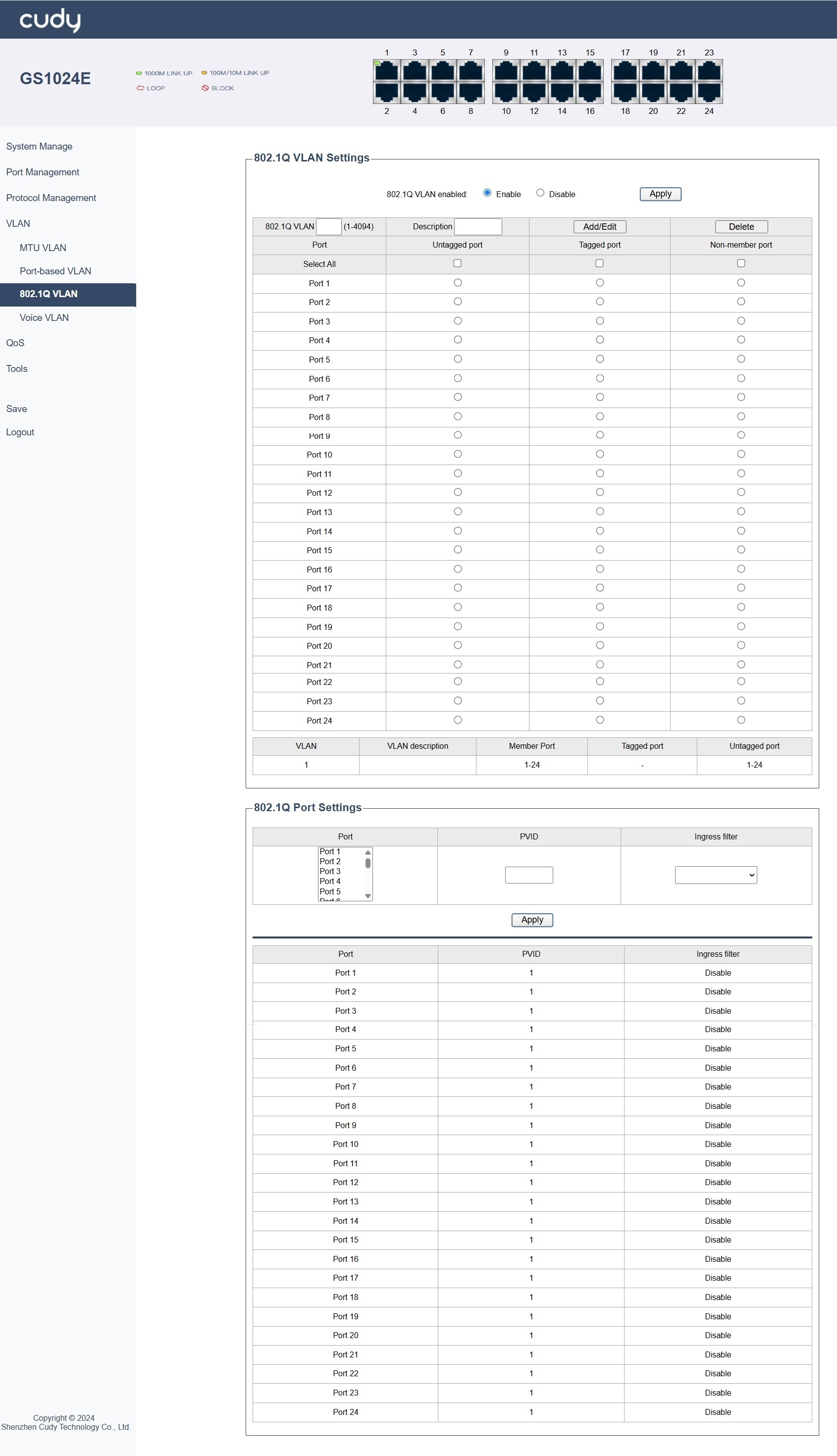Click port 1 icon in switch diagram
This screenshot has height=1456, width=837.
[x=386, y=71]
